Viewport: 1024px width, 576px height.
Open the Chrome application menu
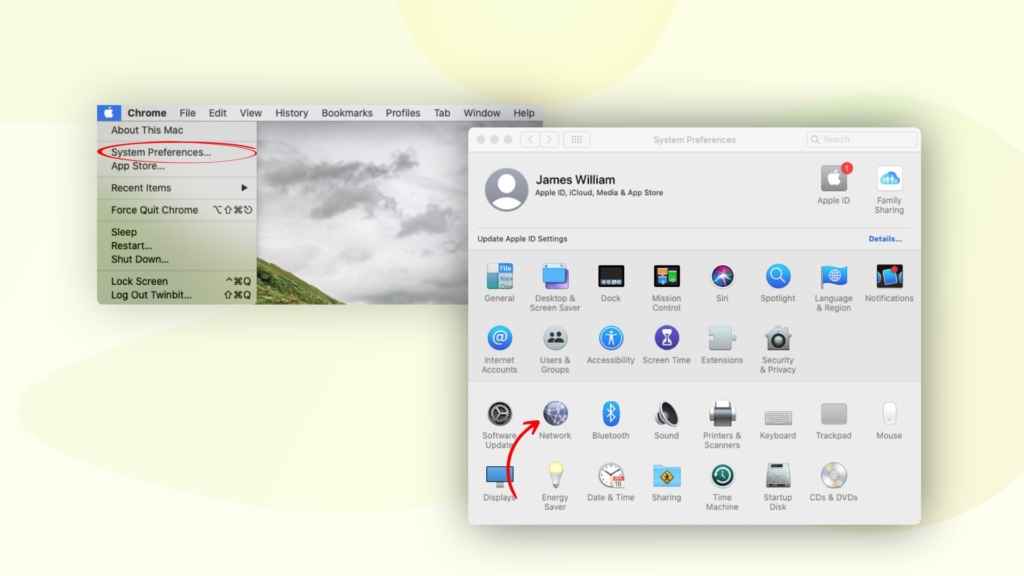tap(147, 112)
